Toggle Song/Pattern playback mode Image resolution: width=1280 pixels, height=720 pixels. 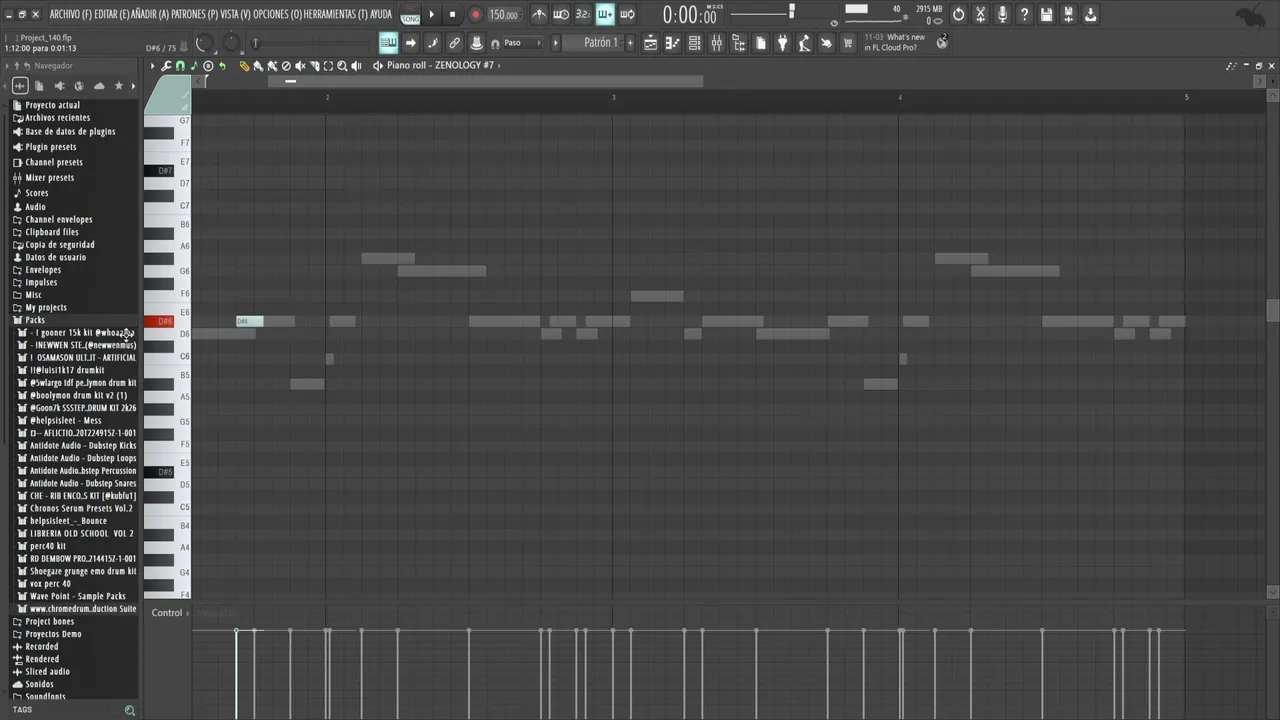(410, 15)
